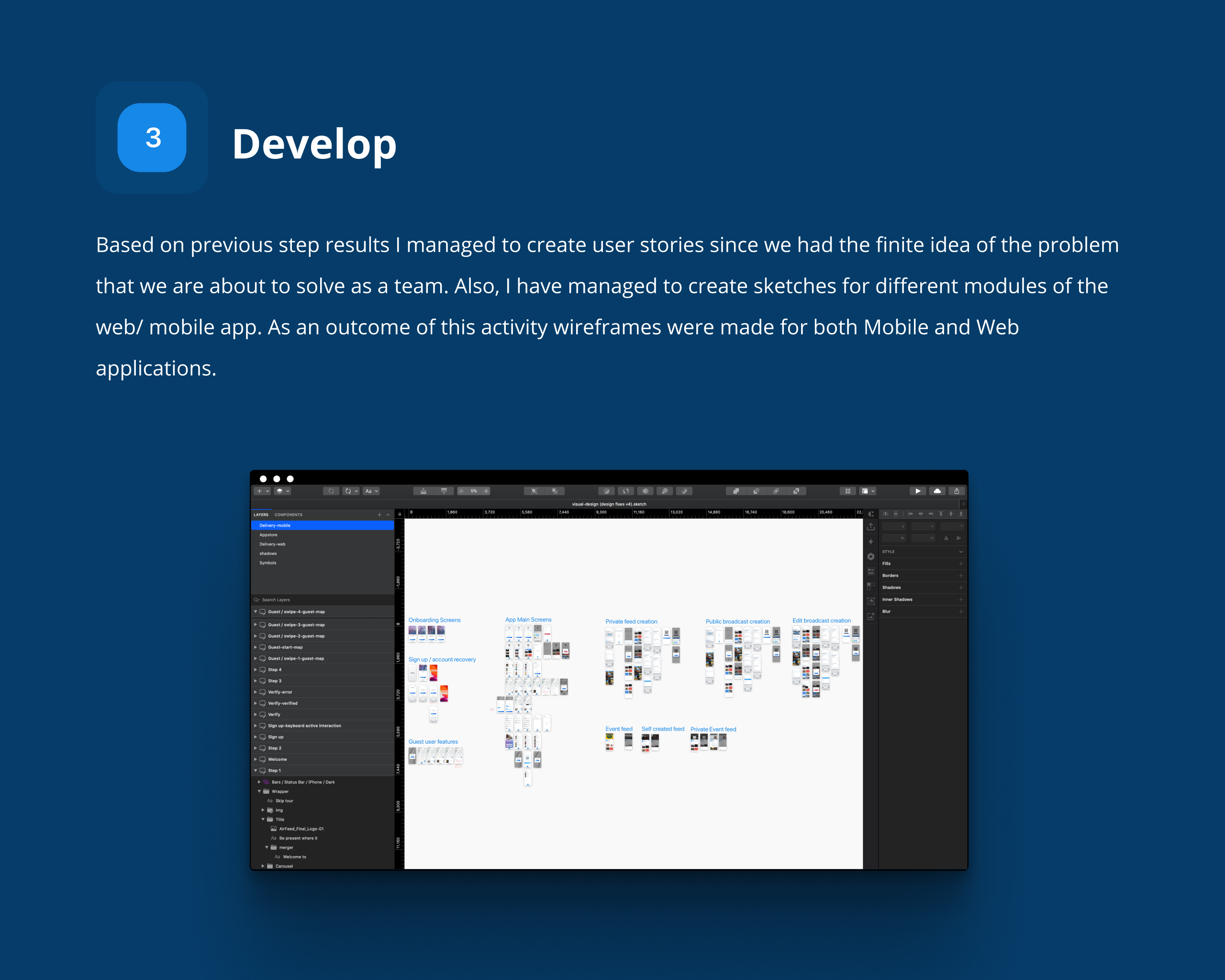Zoom in with the plus button
Image resolution: width=1225 pixels, height=980 pixels.
point(486,491)
